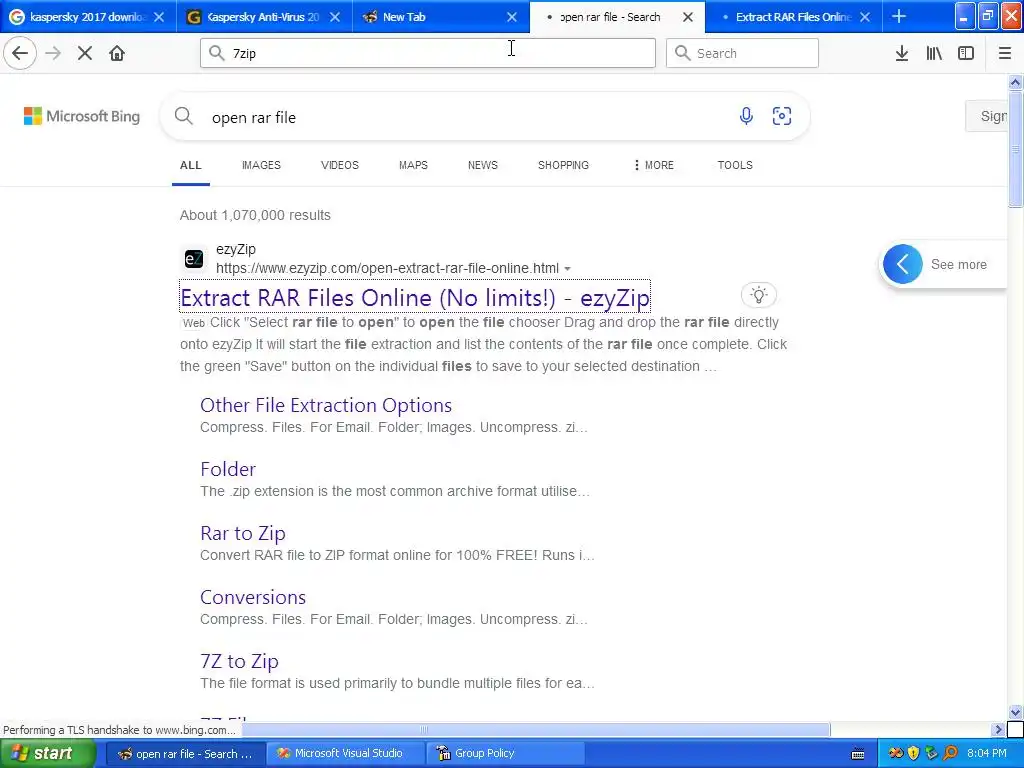Open 'Extract RAR Files Online (No limits!)' result

[415, 298]
